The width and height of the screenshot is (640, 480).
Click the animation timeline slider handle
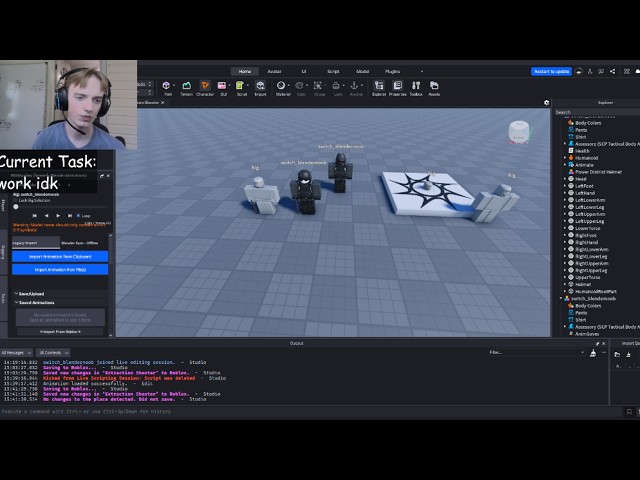click(16, 207)
